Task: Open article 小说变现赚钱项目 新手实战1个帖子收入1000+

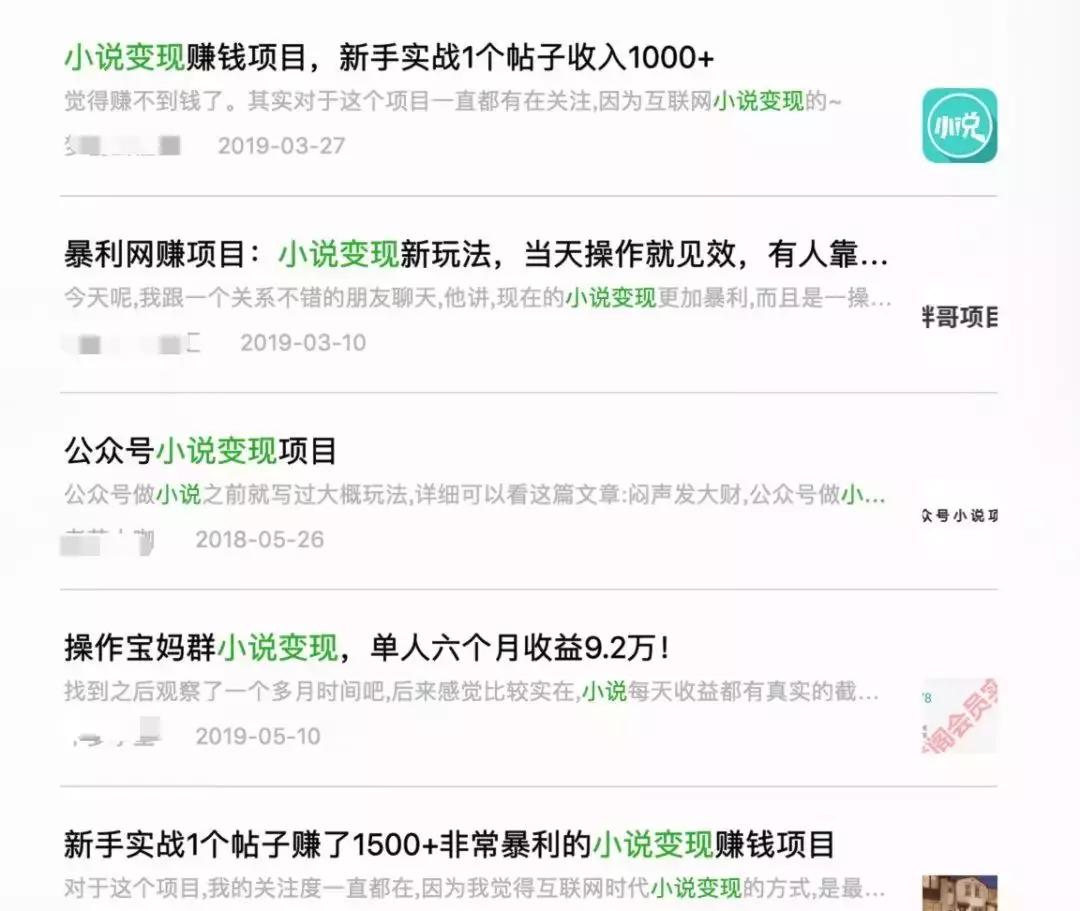Action: click(x=389, y=57)
